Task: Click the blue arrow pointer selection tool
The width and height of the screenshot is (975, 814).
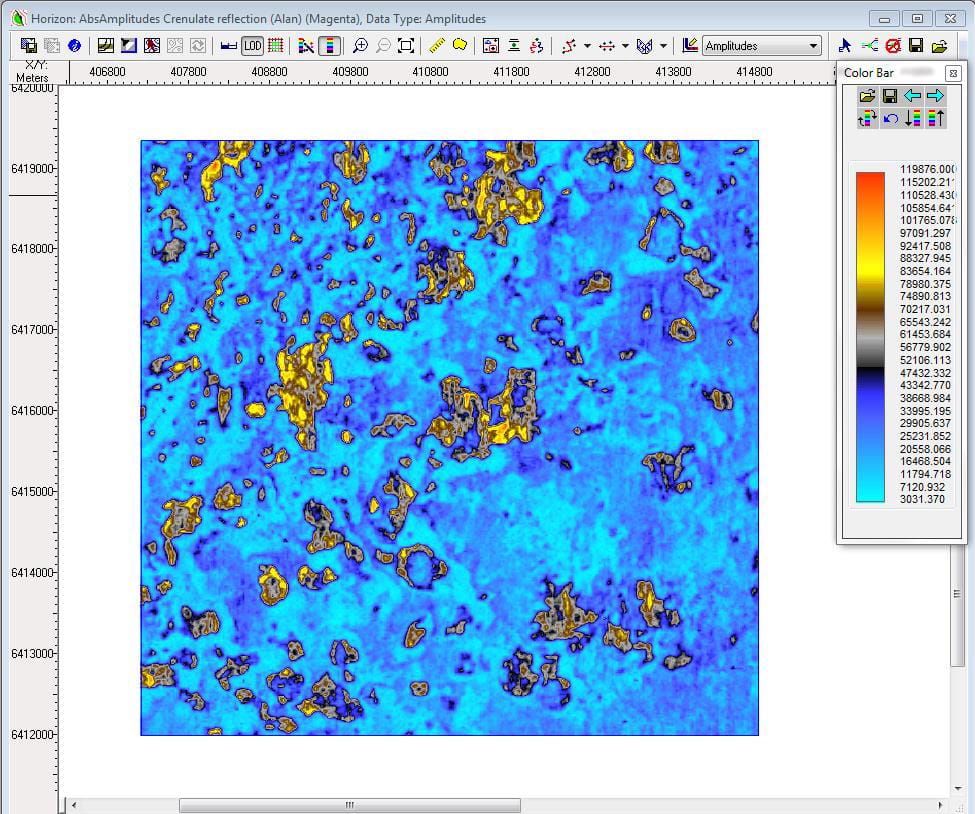Action: [845, 46]
